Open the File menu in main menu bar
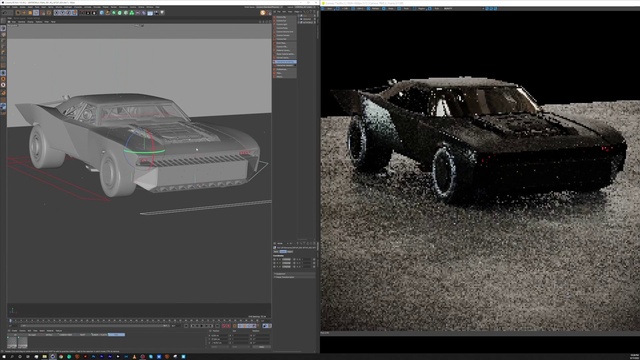Image resolution: width=640 pixels, height=360 pixels. pos(3,7)
